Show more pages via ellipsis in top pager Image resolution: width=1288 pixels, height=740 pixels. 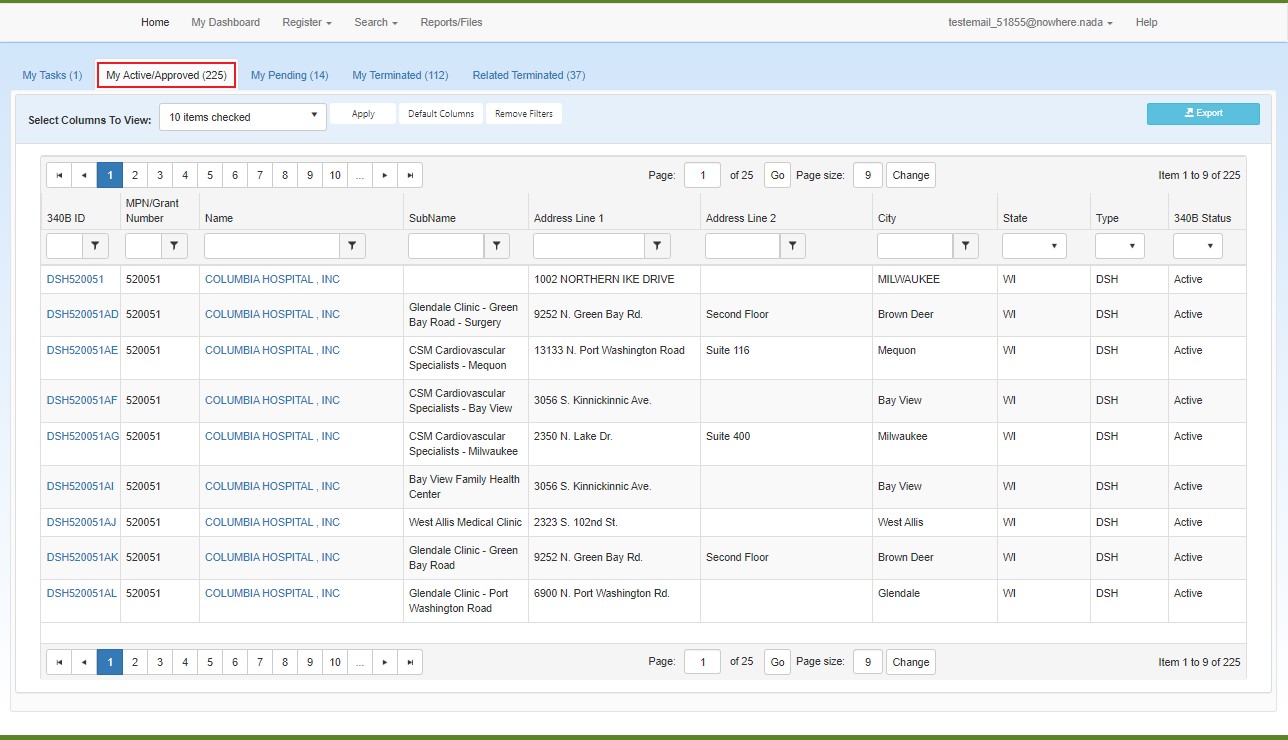point(360,175)
